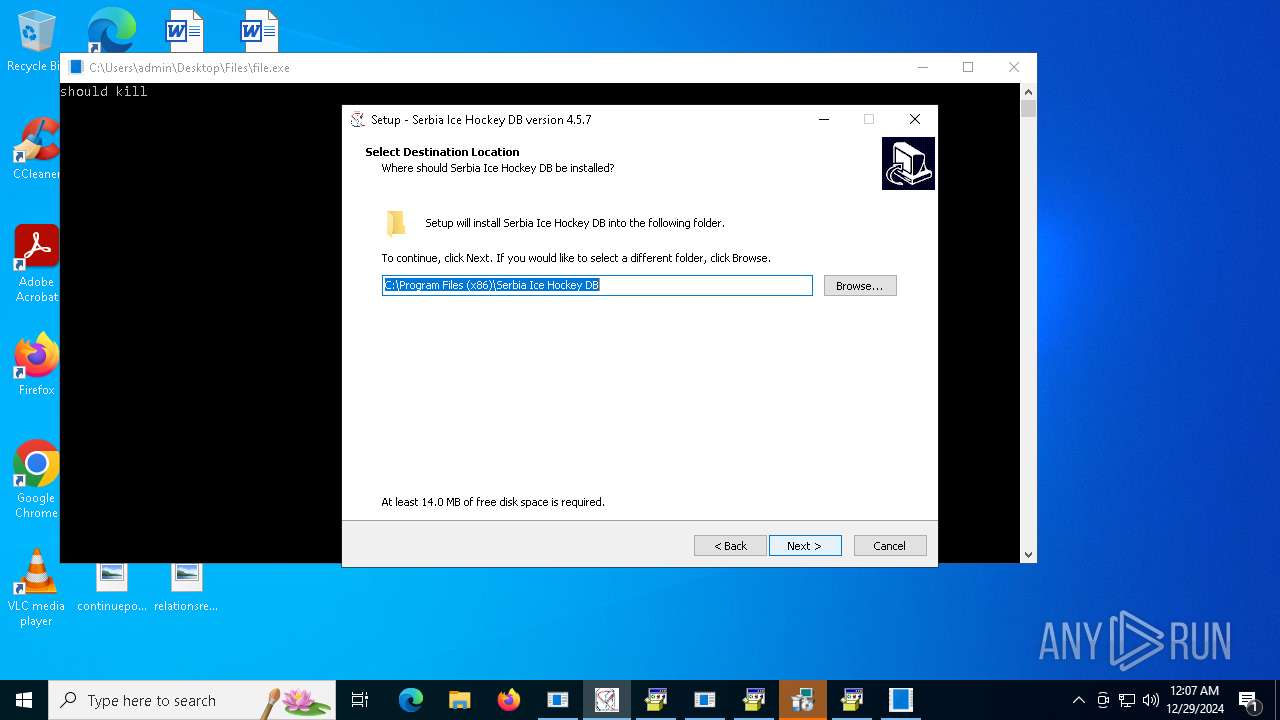This screenshot has height=720, width=1280.
Task: Click console scrollbar up arrow
Action: (x=1028, y=92)
